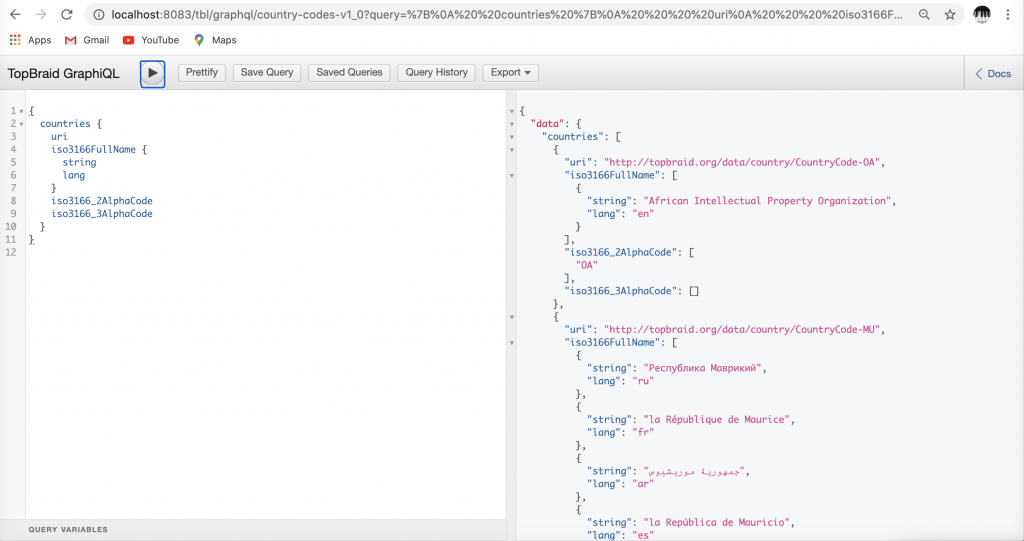Screen dimensions: 1024x541
Task: Open the browser profile avatar
Action: [982, 14]
